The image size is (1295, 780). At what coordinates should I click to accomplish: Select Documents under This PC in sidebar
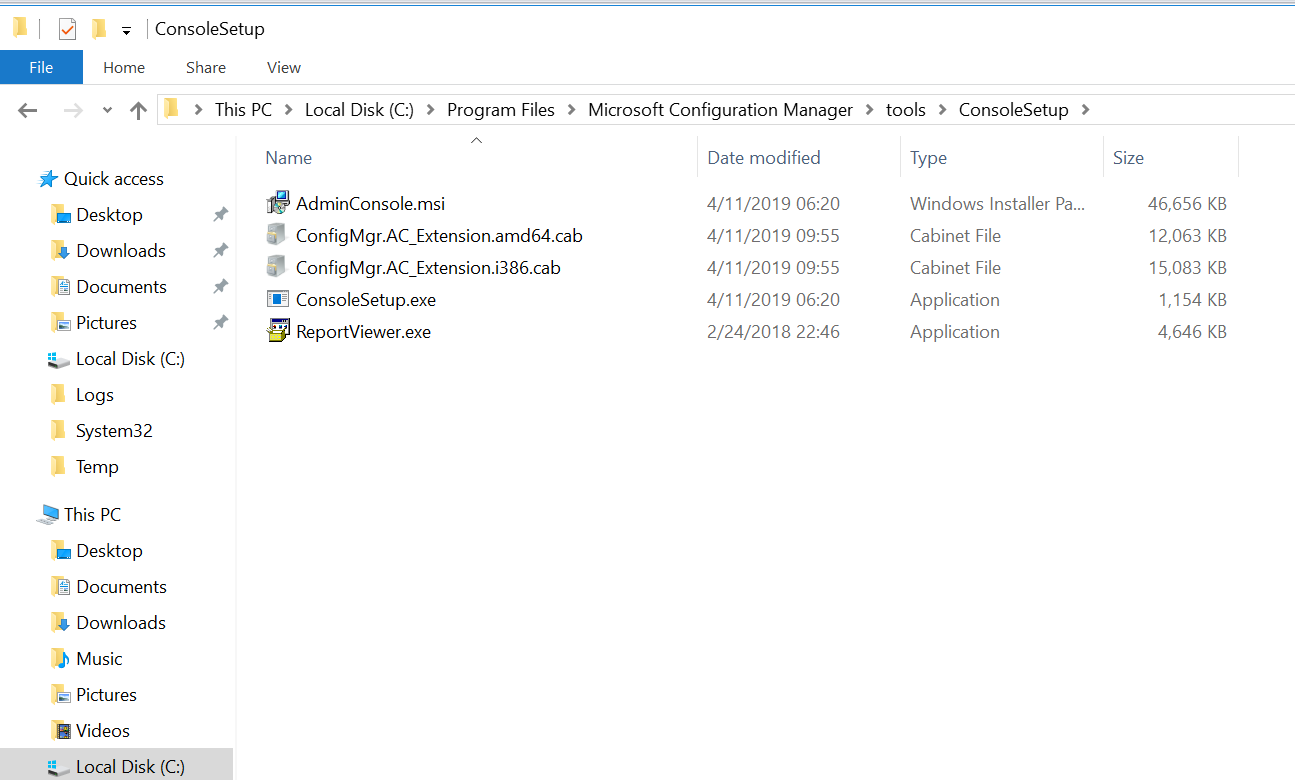tap(121, 587)
